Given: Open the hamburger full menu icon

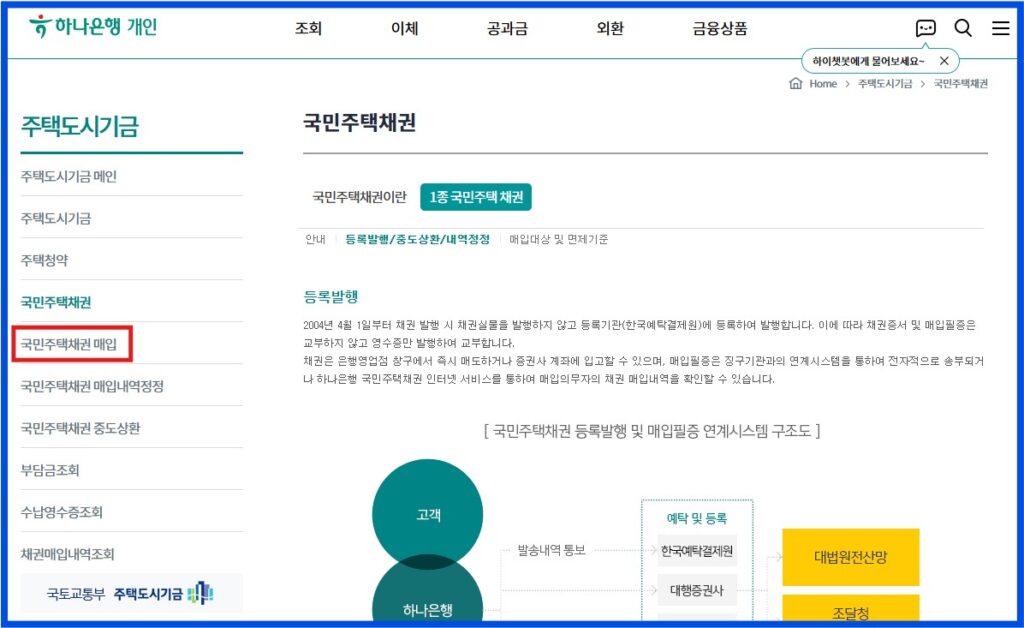Looking at the screenshot, I should (1000, 28).
